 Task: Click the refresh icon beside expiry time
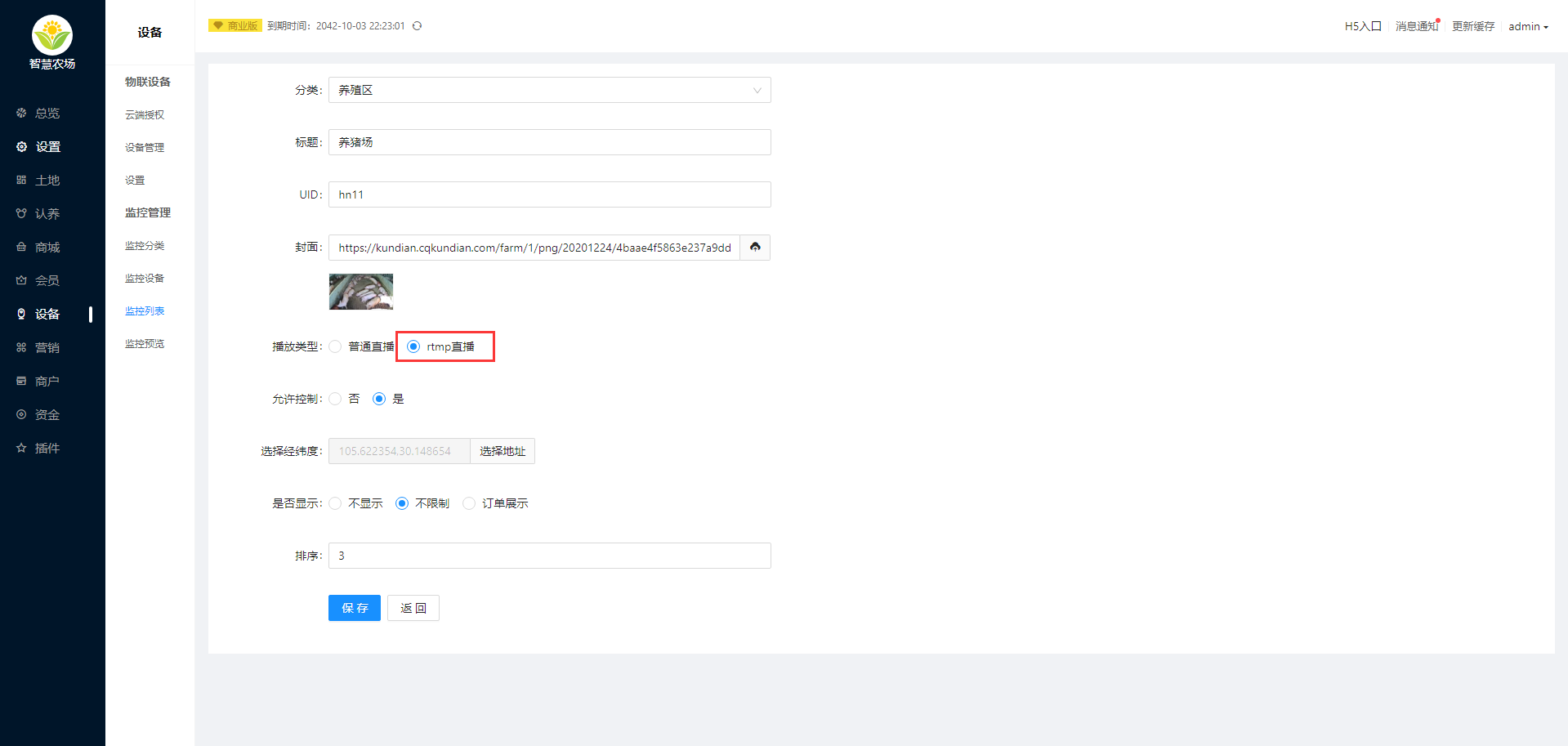coord(417,26)
